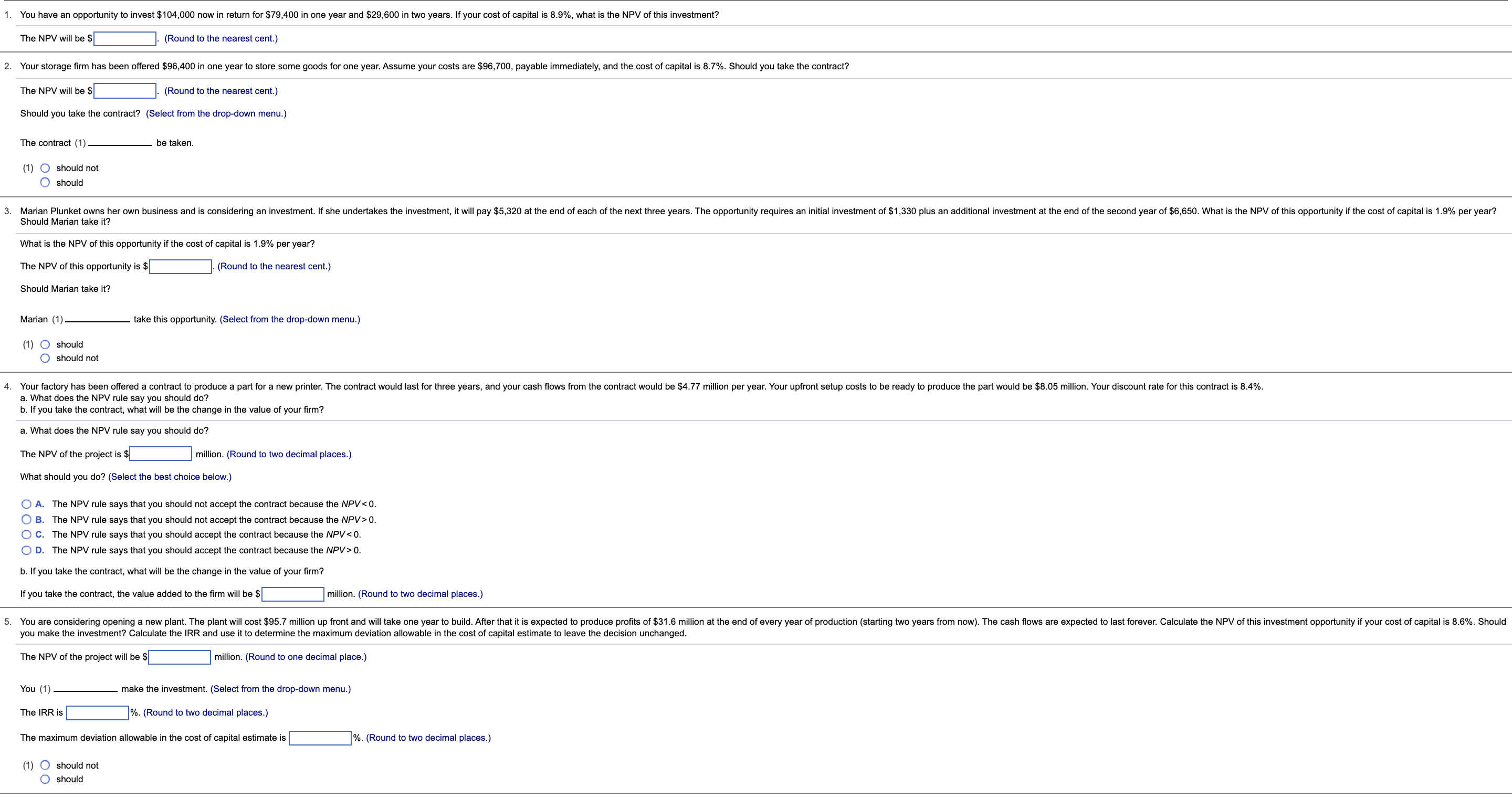Choose option A: not accept, NPV<0

coord(26,504)
